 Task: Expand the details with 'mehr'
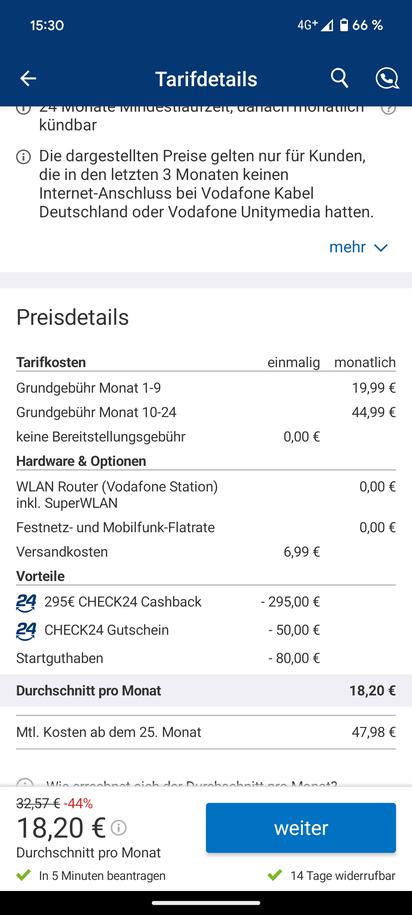[x=348, y=247]
